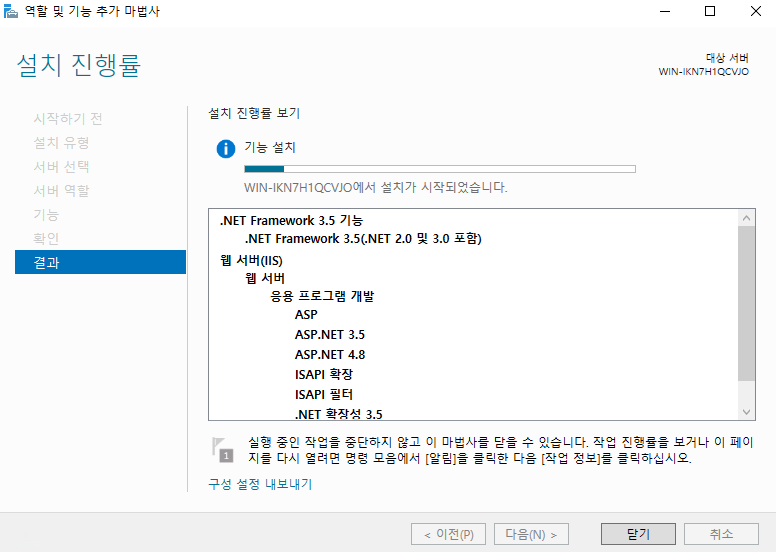This screenshot has height=552, width=776.
Task: Click the blue information icon next to 기능 설치
Action: pyautogui.click(x=226, y=149)
